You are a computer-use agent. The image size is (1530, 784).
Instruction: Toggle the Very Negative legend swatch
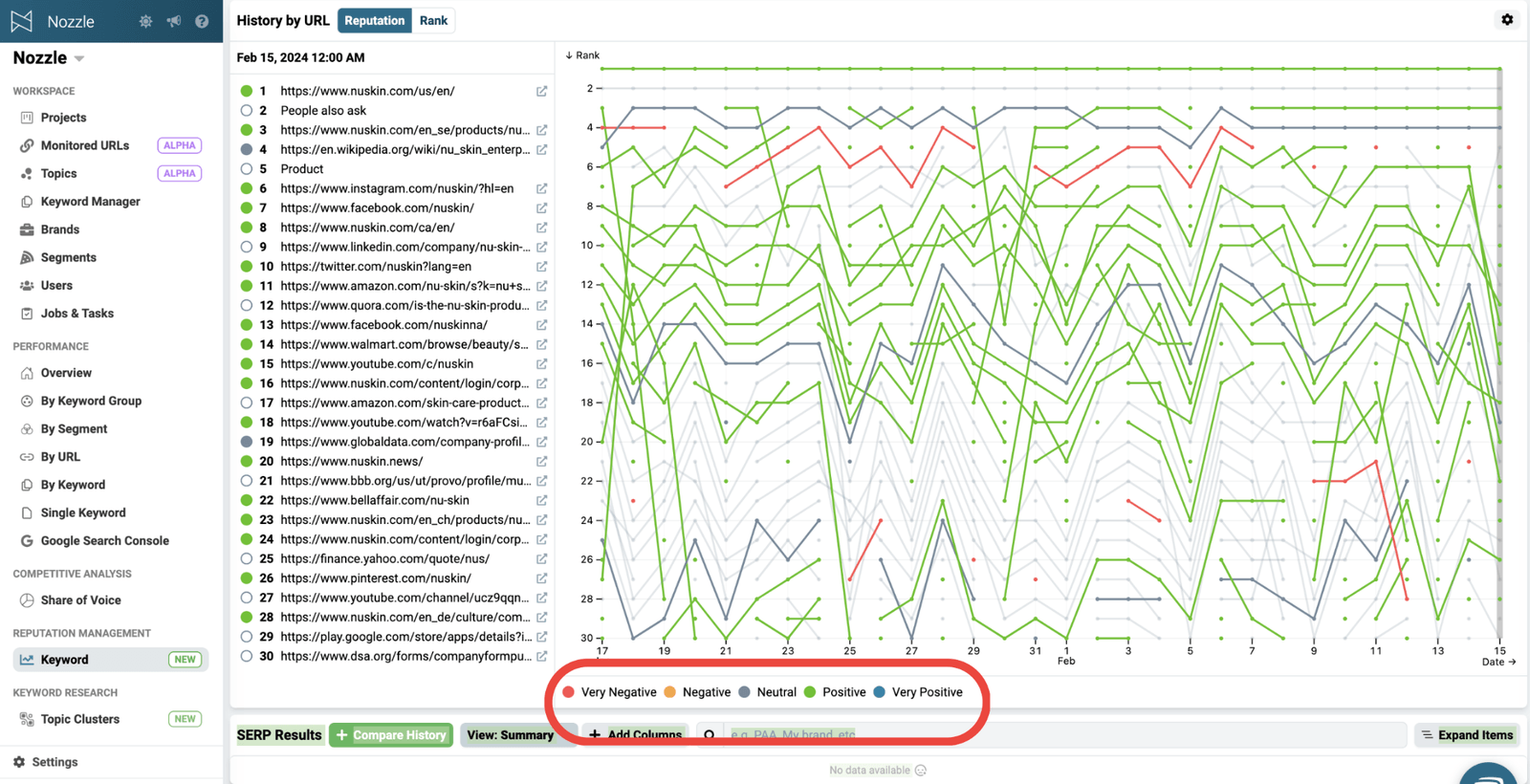coord(569,692)
